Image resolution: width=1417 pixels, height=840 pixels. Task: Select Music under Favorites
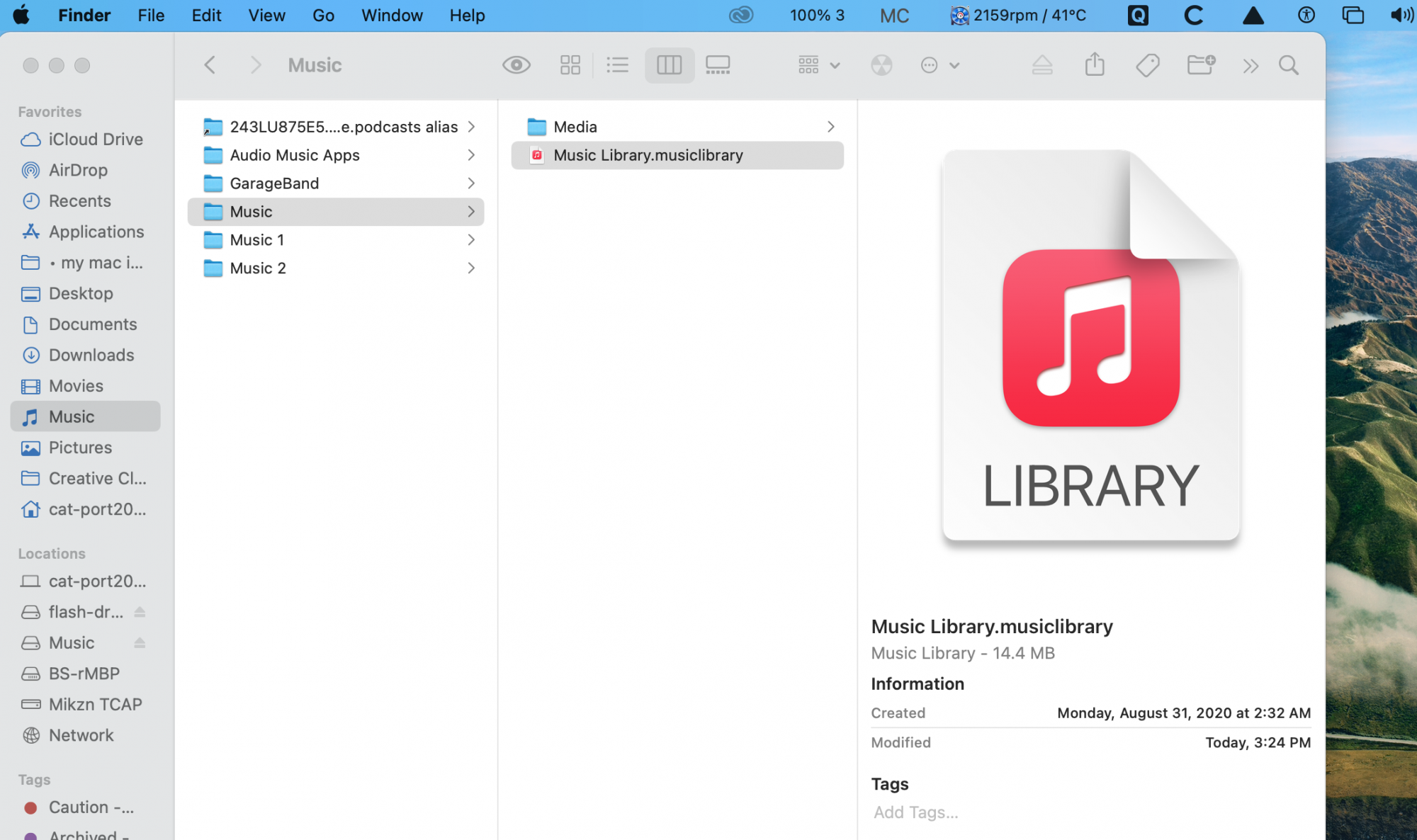pos(85,416)
